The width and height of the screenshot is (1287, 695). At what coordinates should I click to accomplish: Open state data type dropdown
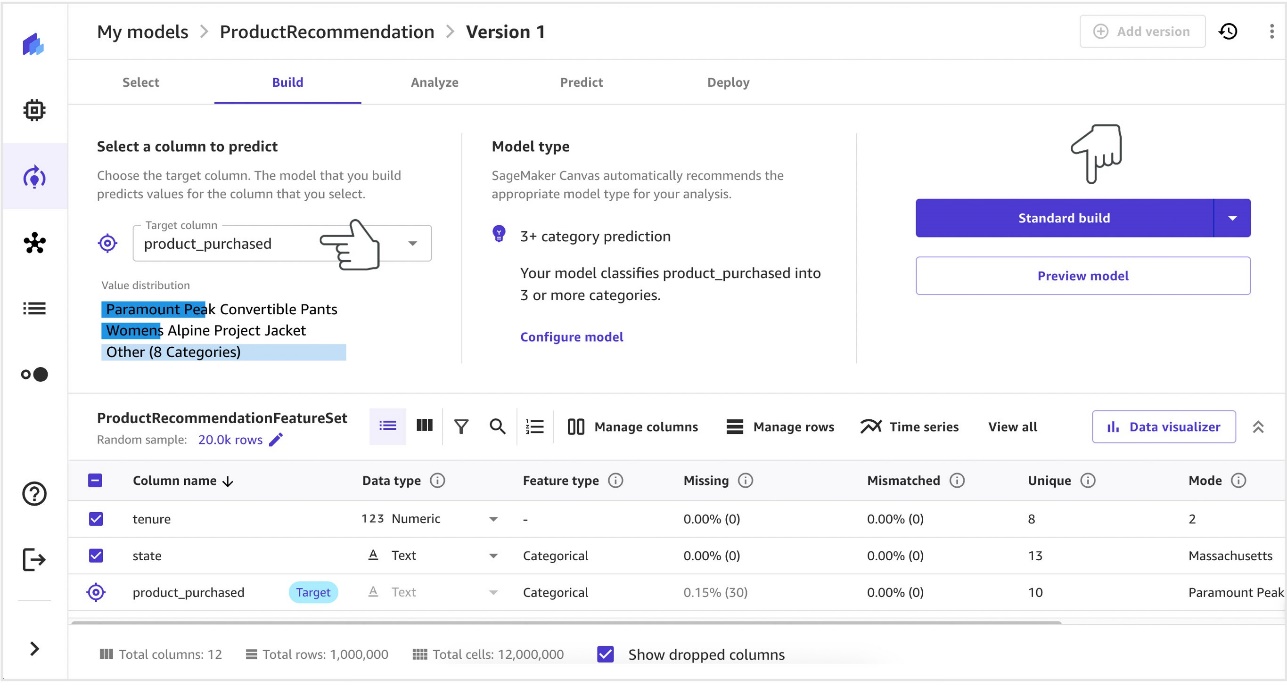(493, 556)
